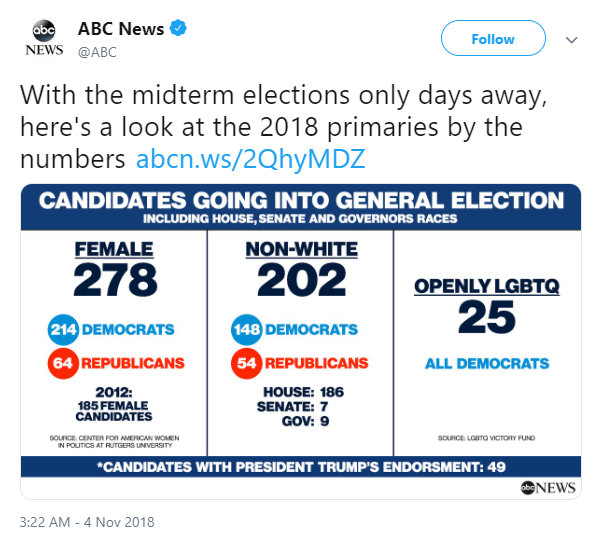Click the blue verified badge
Screen dimensions: 607x542
click(178, 28)
